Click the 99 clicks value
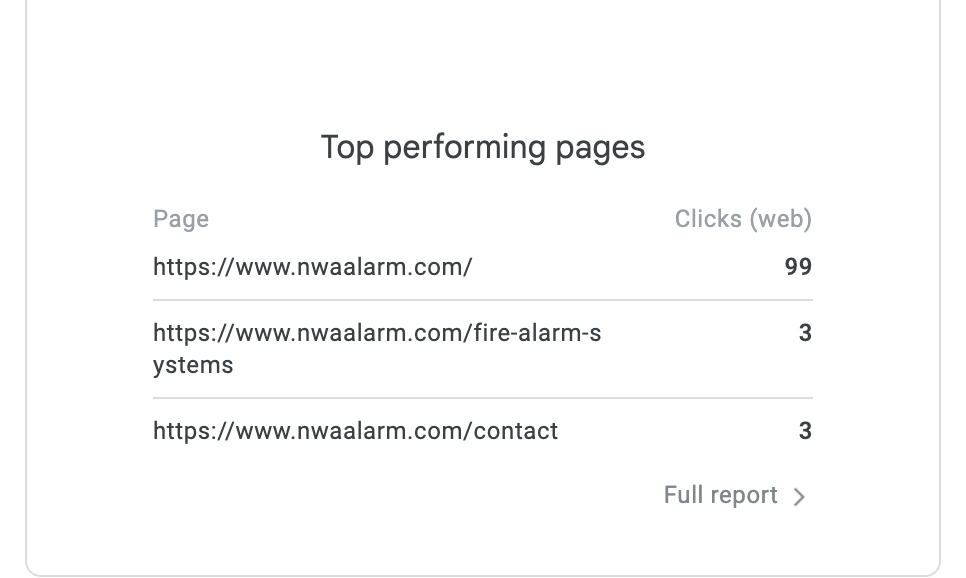Viewport: 966px width, 578px height. point(798,267)
